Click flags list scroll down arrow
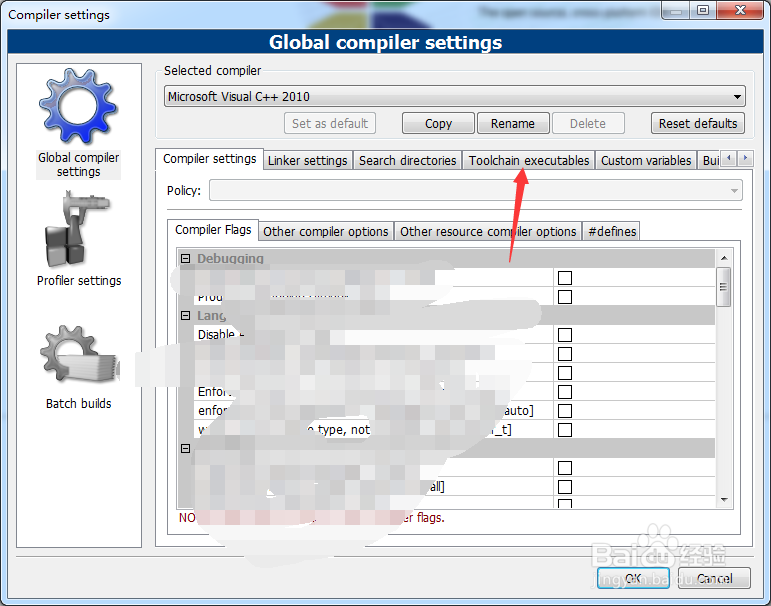The height and width of the screenshot is (606, 771). point(724,500)
